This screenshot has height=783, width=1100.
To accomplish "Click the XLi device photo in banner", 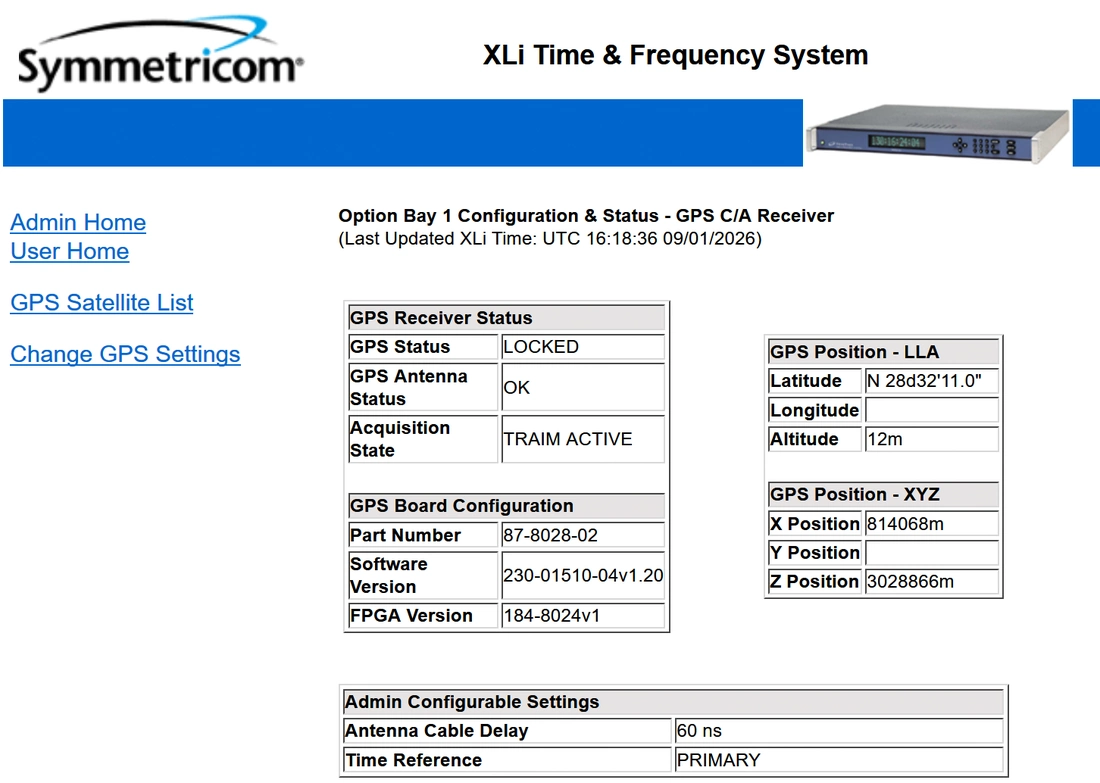I will pos(937,133).
